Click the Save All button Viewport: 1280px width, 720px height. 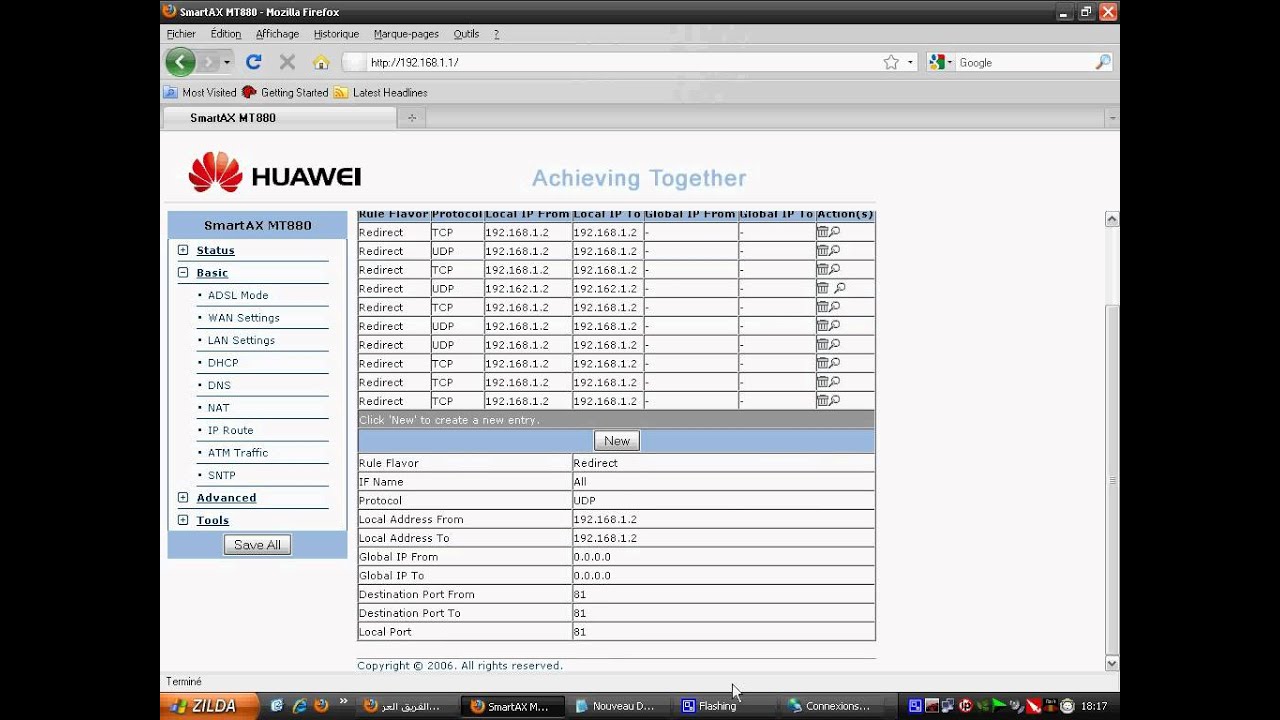click(257, 545)
